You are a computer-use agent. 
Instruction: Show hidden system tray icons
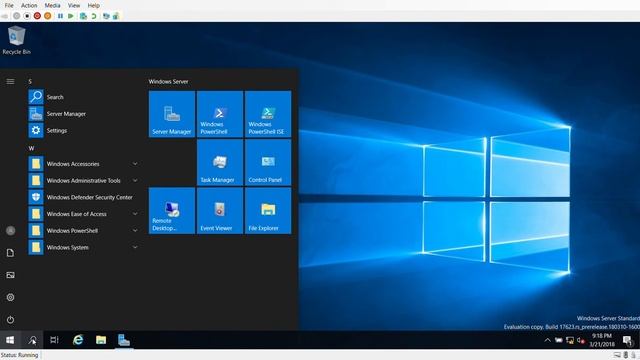tap(548, 340)
